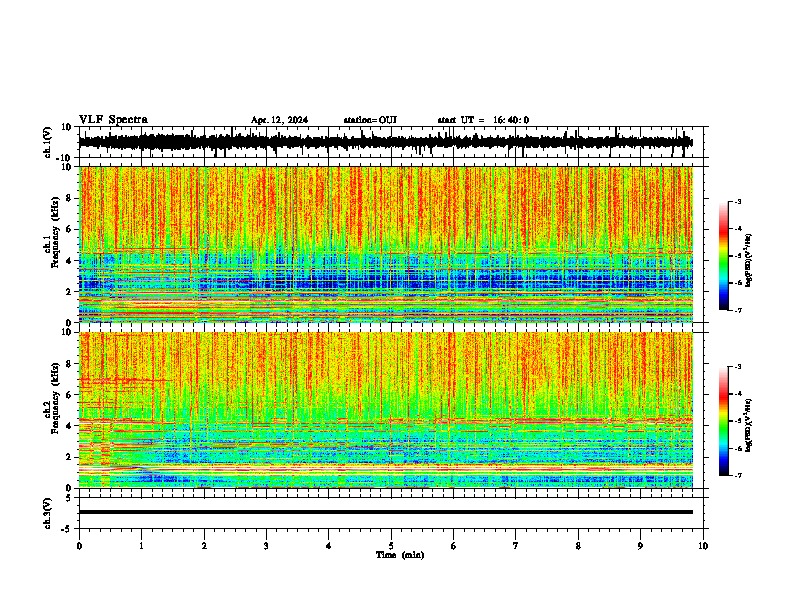The height and width of the screenshot is (612, 792).
Task: Click the ch.1 color scale log(PSD) unit label
Action: tap(748, 260)
